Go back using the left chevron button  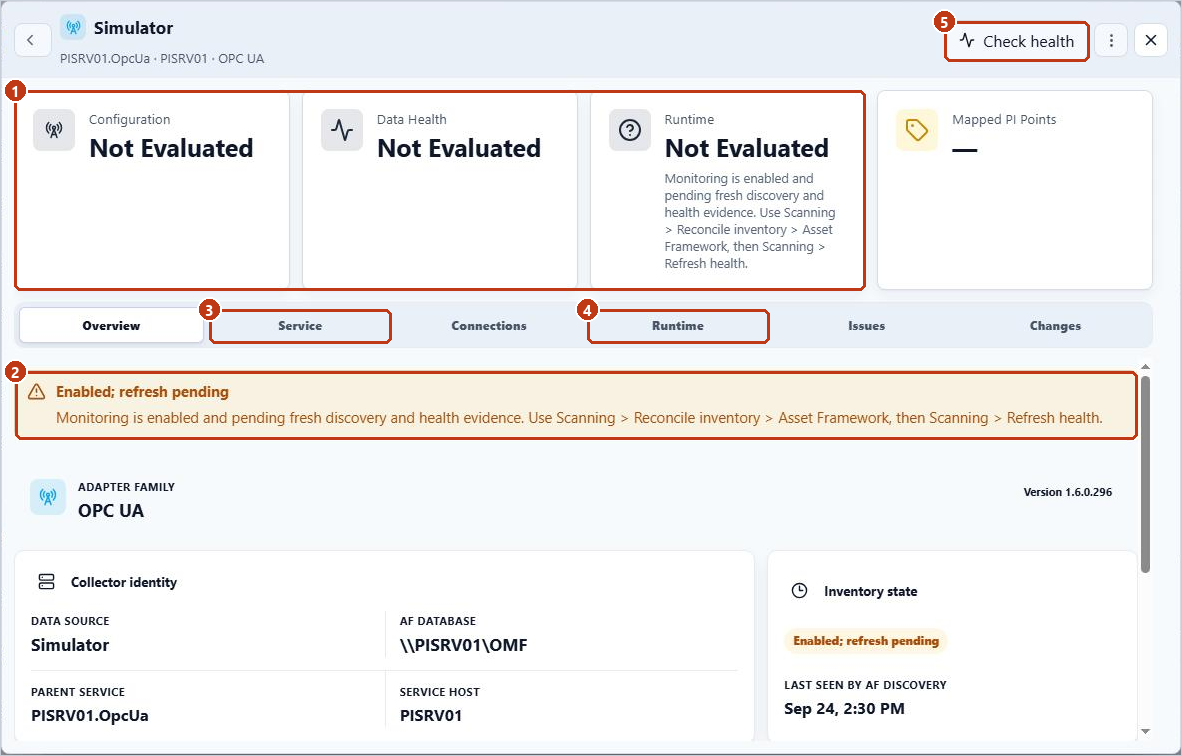[32, 41]
